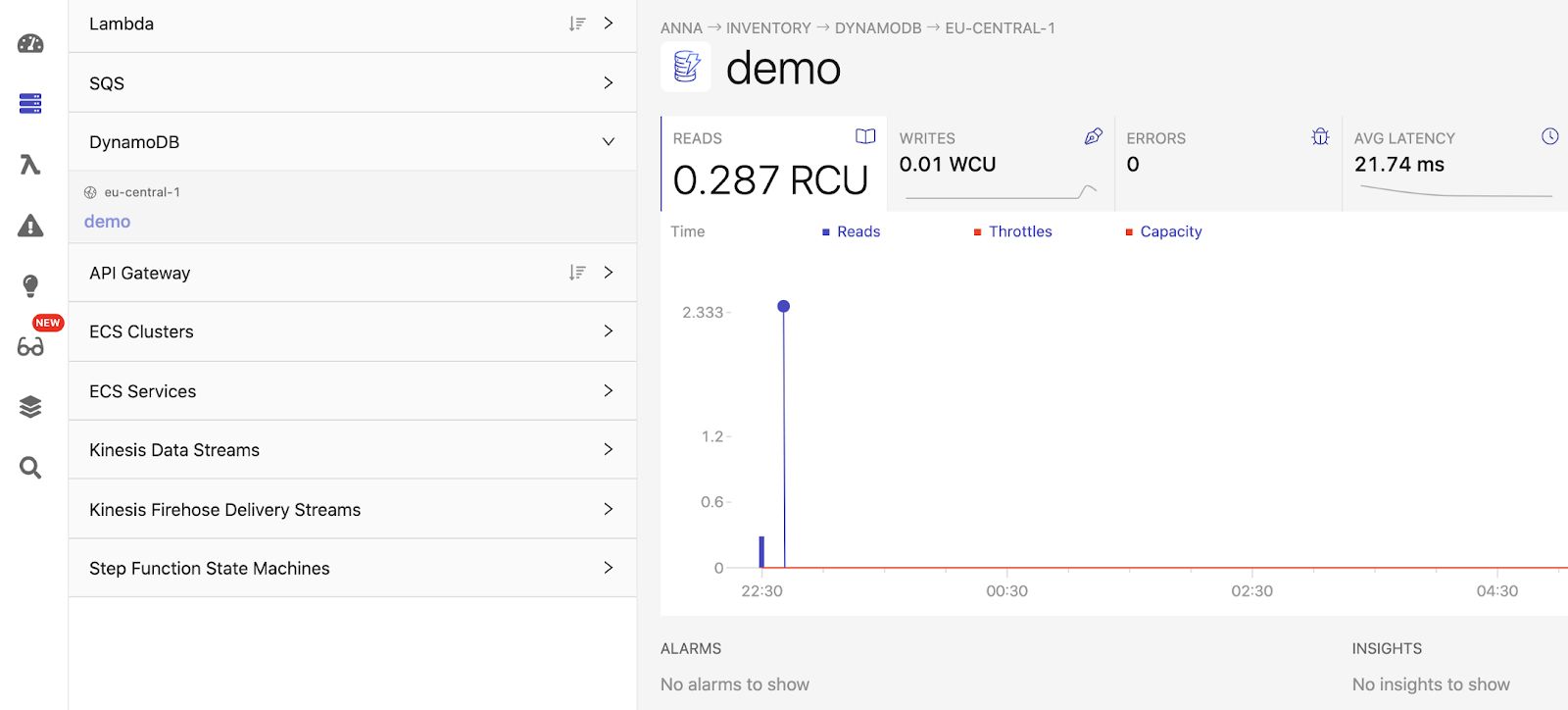Open the demo table link
The width and height of the screenshot is (1568, 710).
(x=108, y=222)
